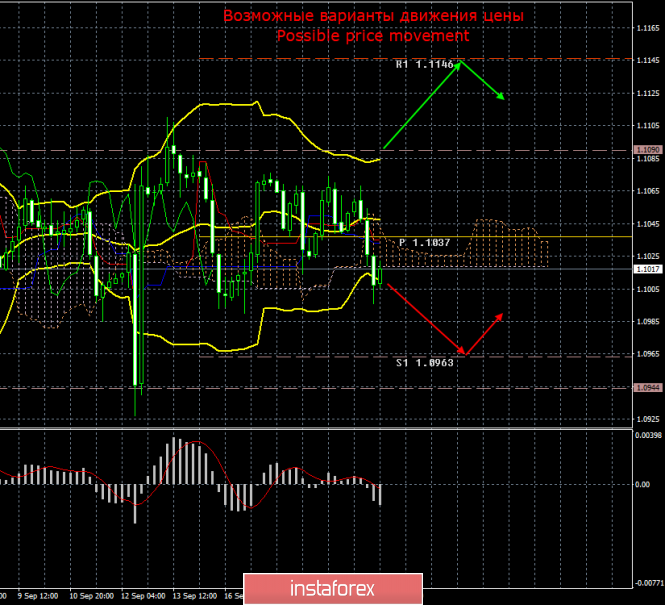Image resolution: width=665 pixels, height=605 pixels.
Task: Click the -0.00771 MACD scale value
Action: pos(648,581)
